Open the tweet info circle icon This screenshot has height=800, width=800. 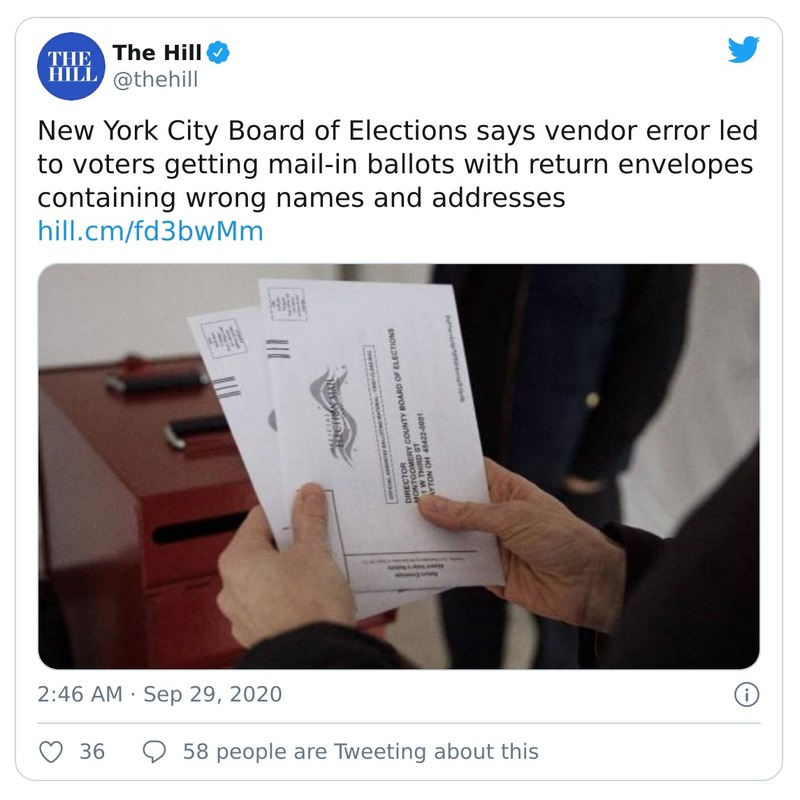pos(746,694)
